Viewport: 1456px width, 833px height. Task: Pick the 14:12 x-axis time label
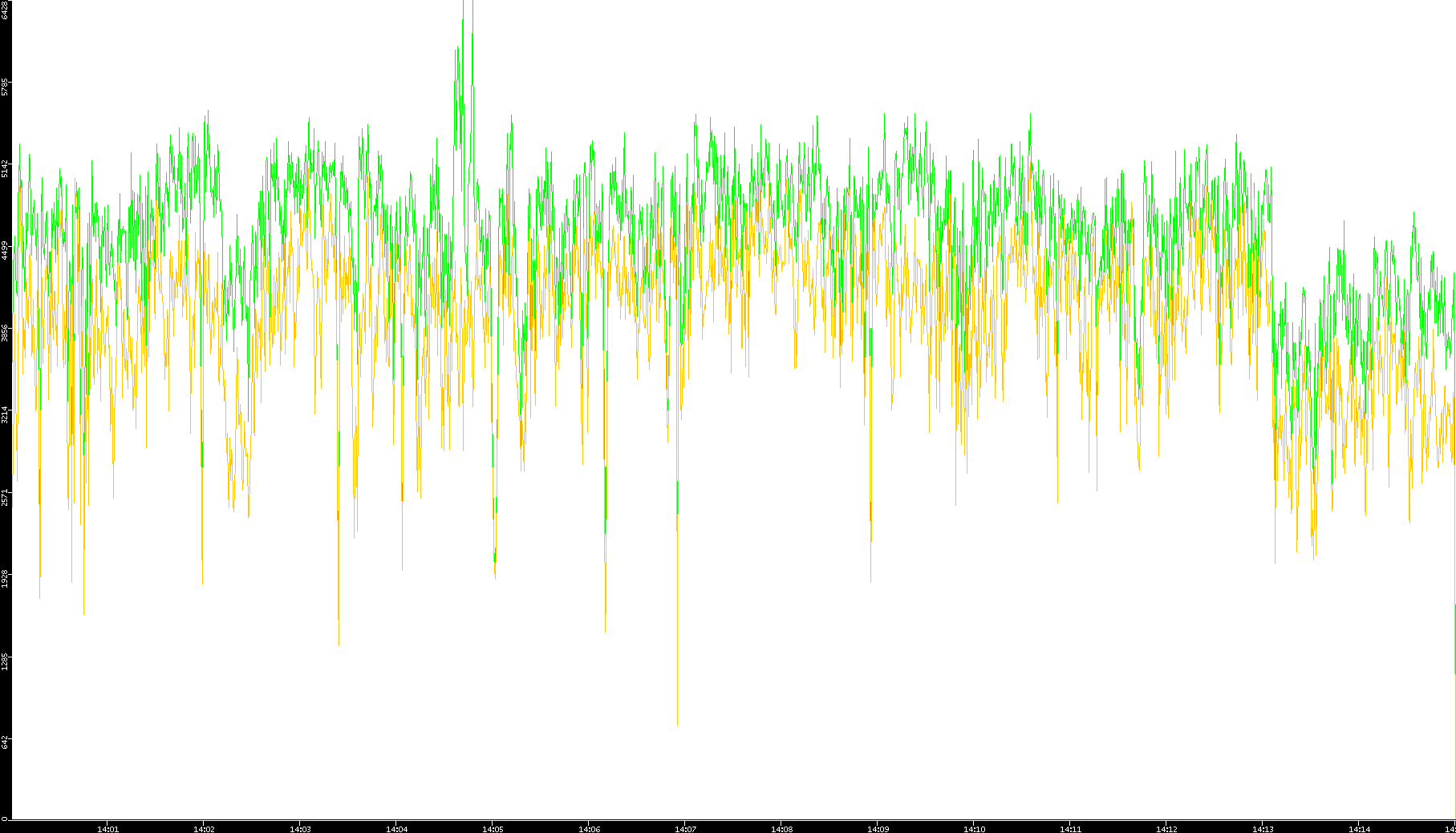coord(1166,829)
